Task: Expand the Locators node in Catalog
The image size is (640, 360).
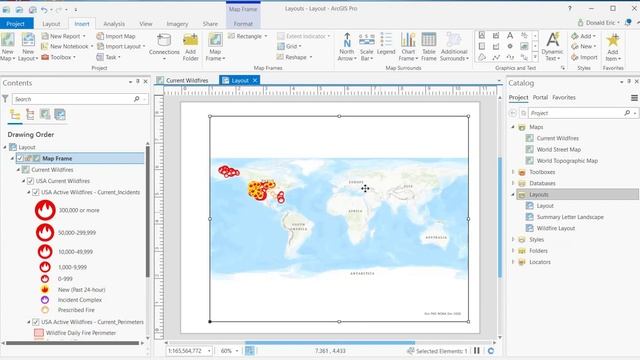Action: (513, 262)
